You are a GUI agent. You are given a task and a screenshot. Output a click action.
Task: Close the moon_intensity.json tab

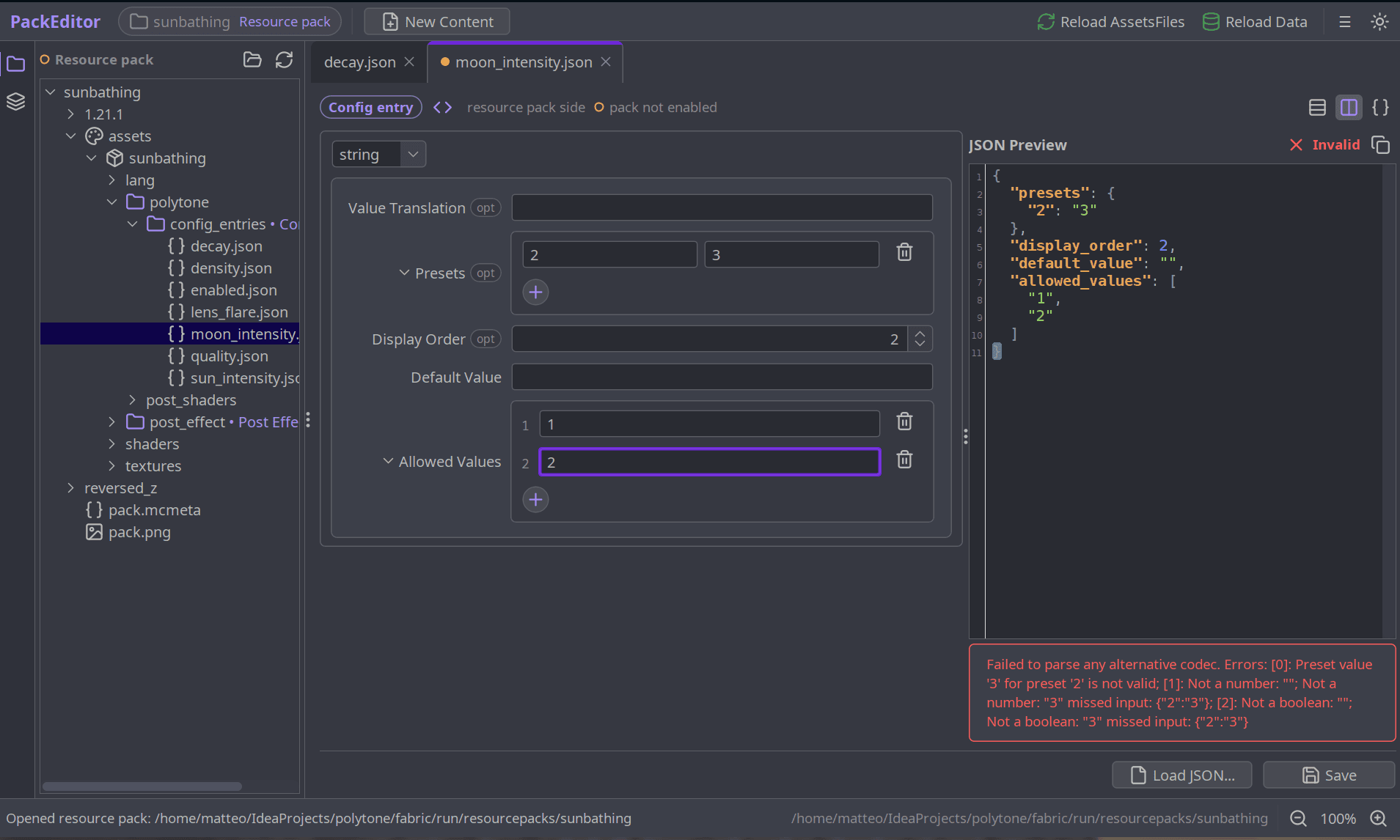tap(606, 62)
